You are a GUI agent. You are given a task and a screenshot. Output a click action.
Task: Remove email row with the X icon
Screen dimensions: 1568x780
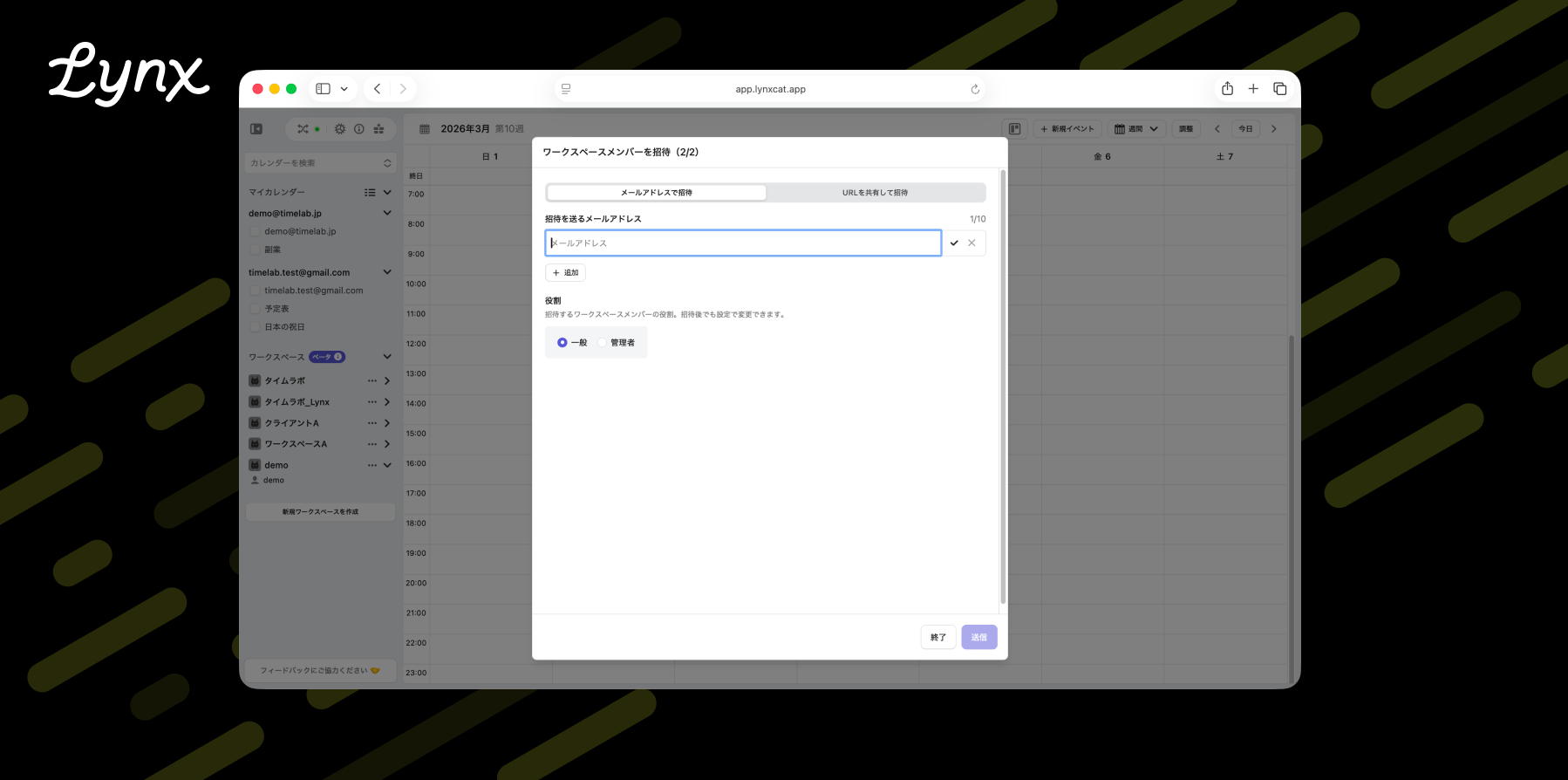[971, 243]
